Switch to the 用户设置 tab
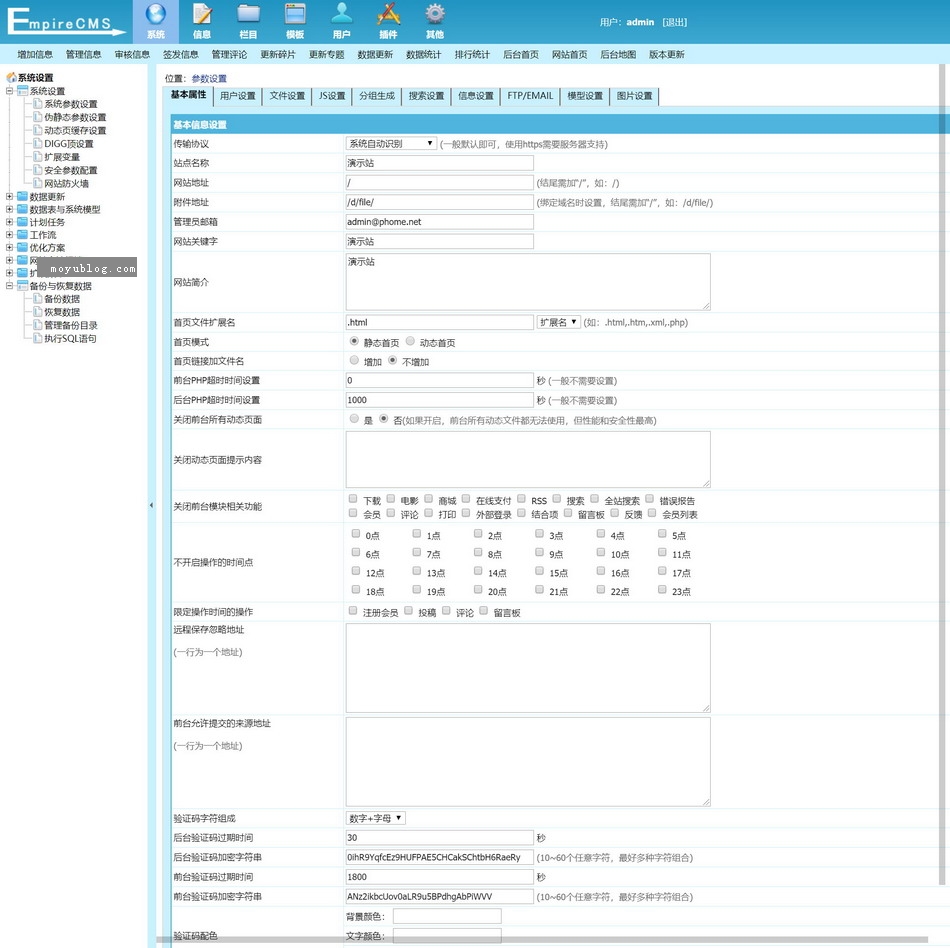950x948 pixels. (x=237, y=96)
